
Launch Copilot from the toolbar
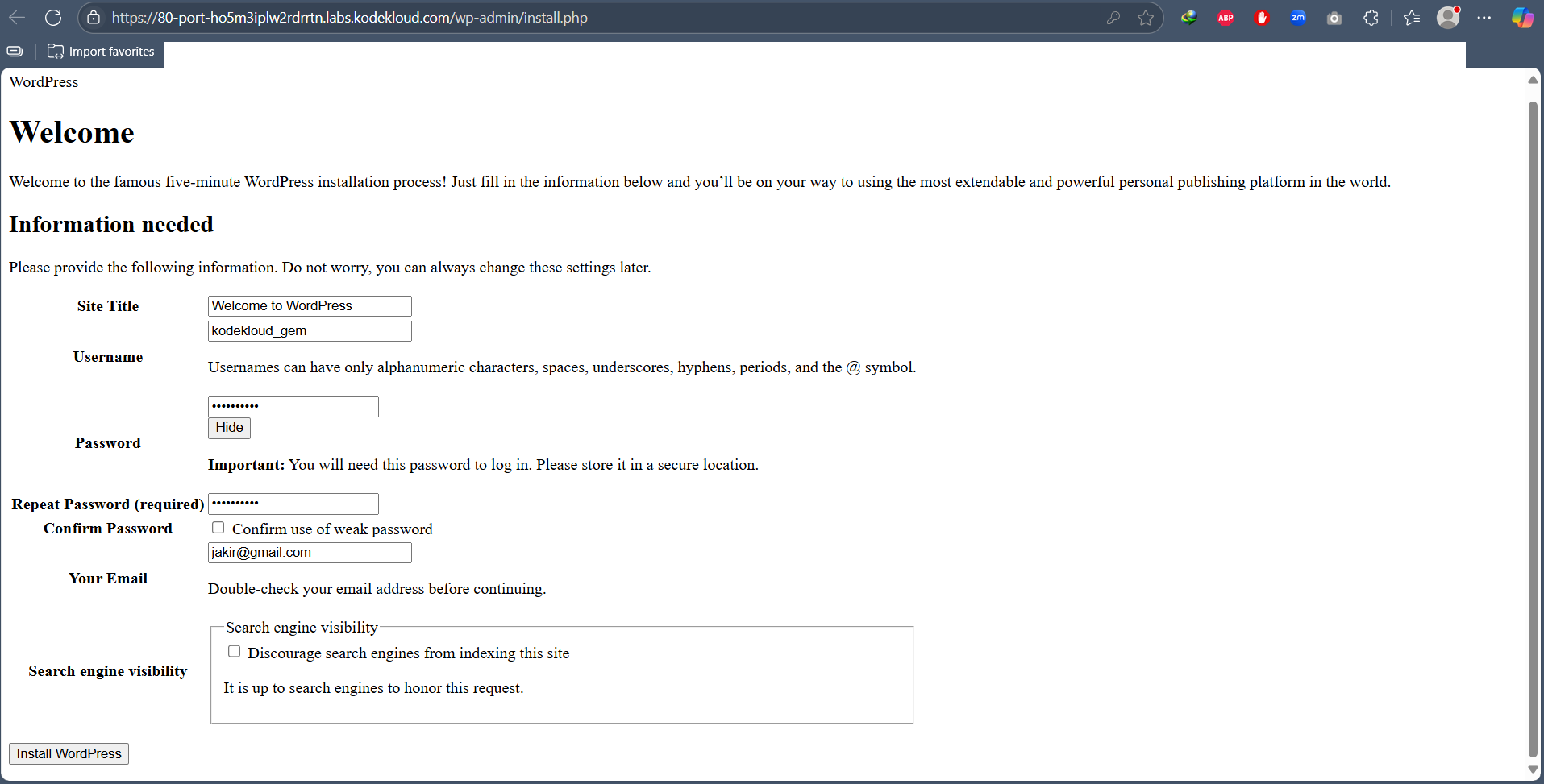pyautogui.click(x=1522, y=18)
